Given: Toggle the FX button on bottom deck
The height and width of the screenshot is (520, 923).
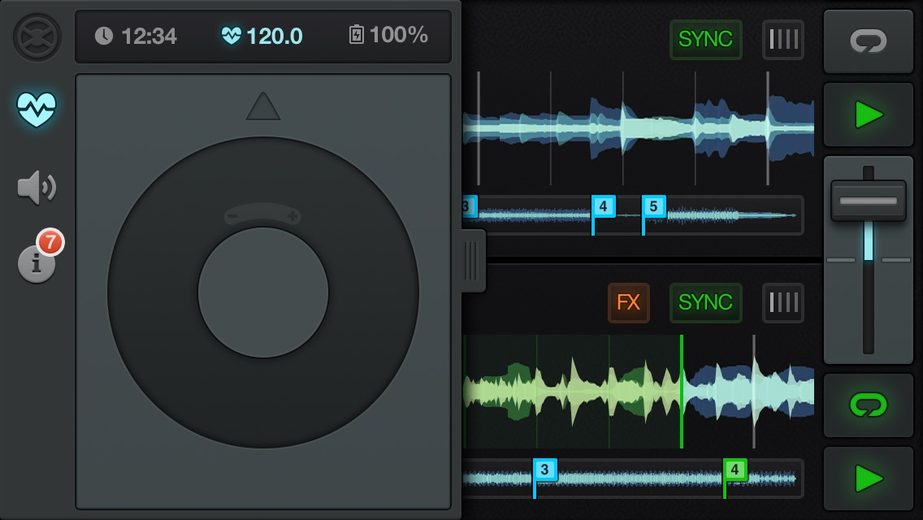Looking at the screenshot, I should (628, 303).
